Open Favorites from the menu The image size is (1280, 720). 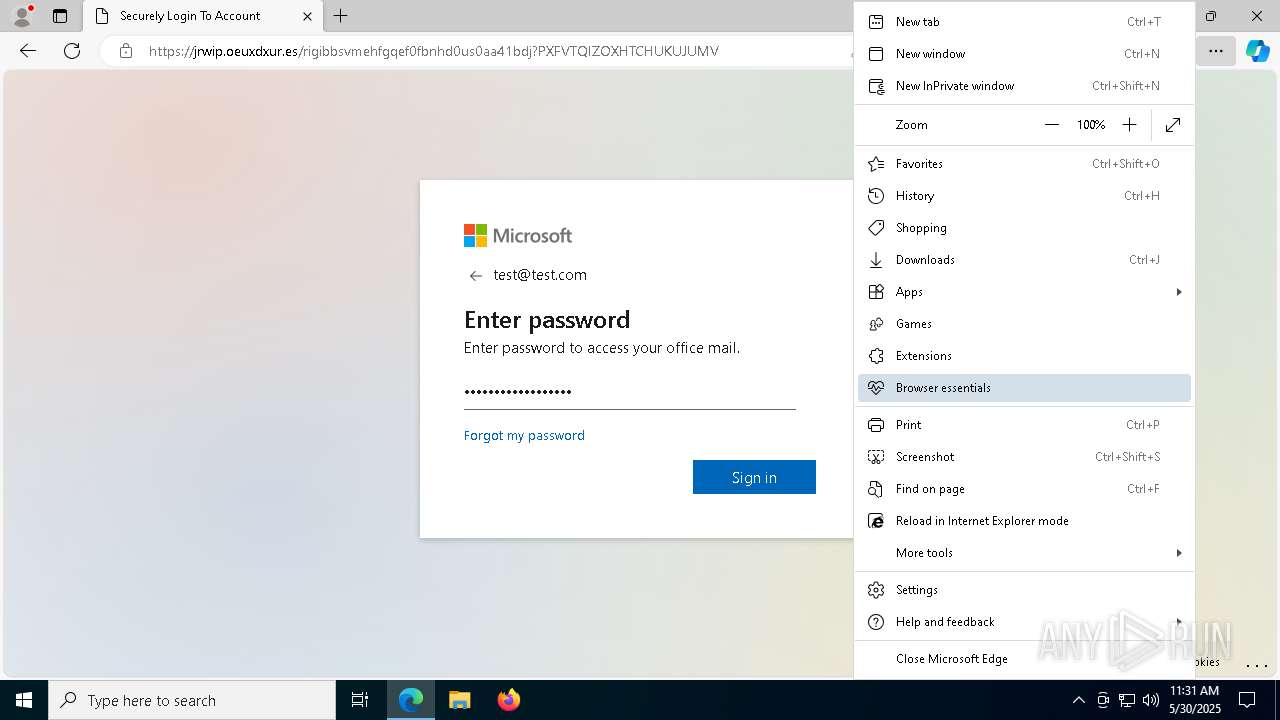click(x=1024, y=164)
